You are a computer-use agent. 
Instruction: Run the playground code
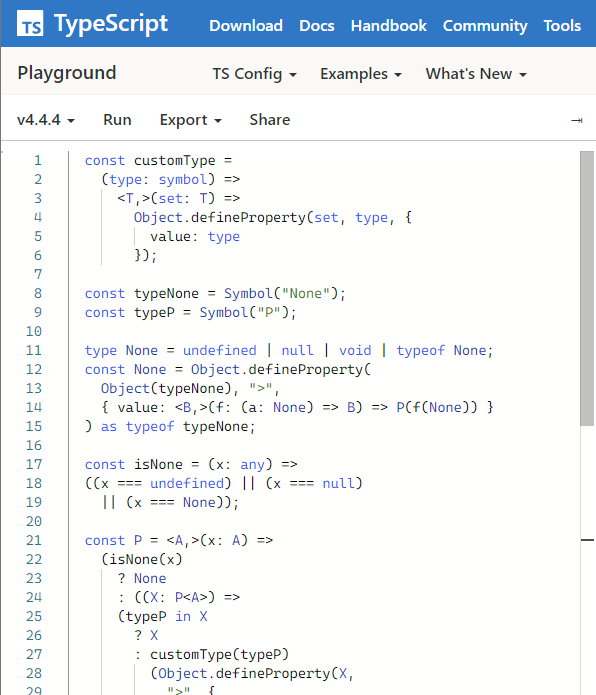(x=117, y=120)
